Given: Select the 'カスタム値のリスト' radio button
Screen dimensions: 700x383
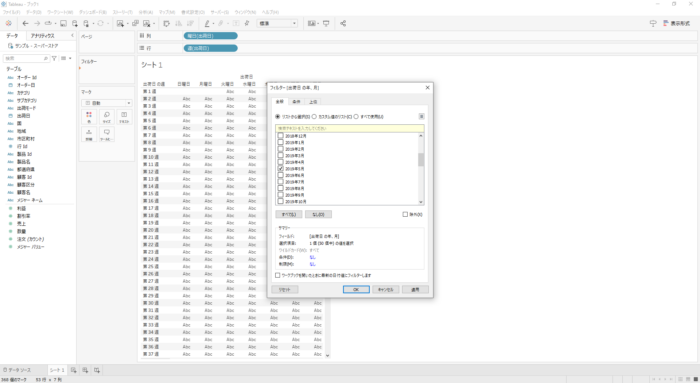Looking at the screenshot, I should [x=314, y=117].
